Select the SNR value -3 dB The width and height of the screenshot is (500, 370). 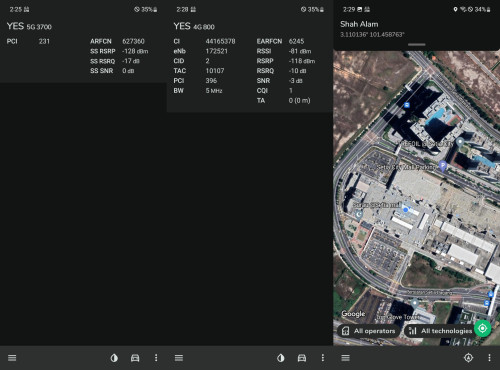pos(295,81)
